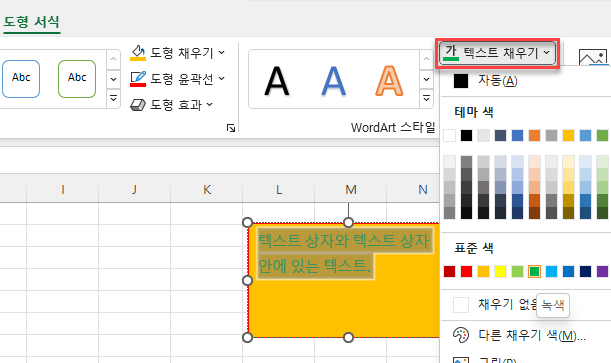This screenshot has width=611, height=363.
Task: Select column L header
Action: pyautogui.click(x=279, y=190)
